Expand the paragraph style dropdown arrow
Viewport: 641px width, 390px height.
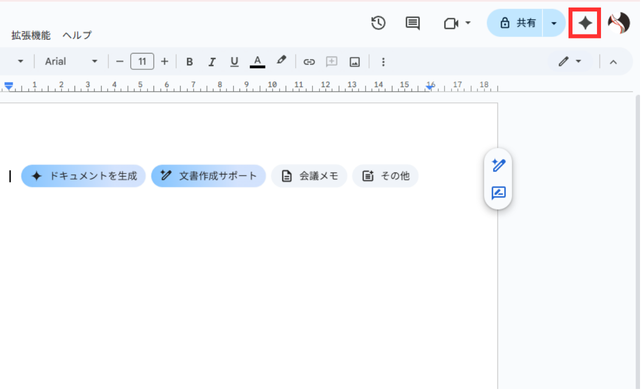[x=20, y=62]
